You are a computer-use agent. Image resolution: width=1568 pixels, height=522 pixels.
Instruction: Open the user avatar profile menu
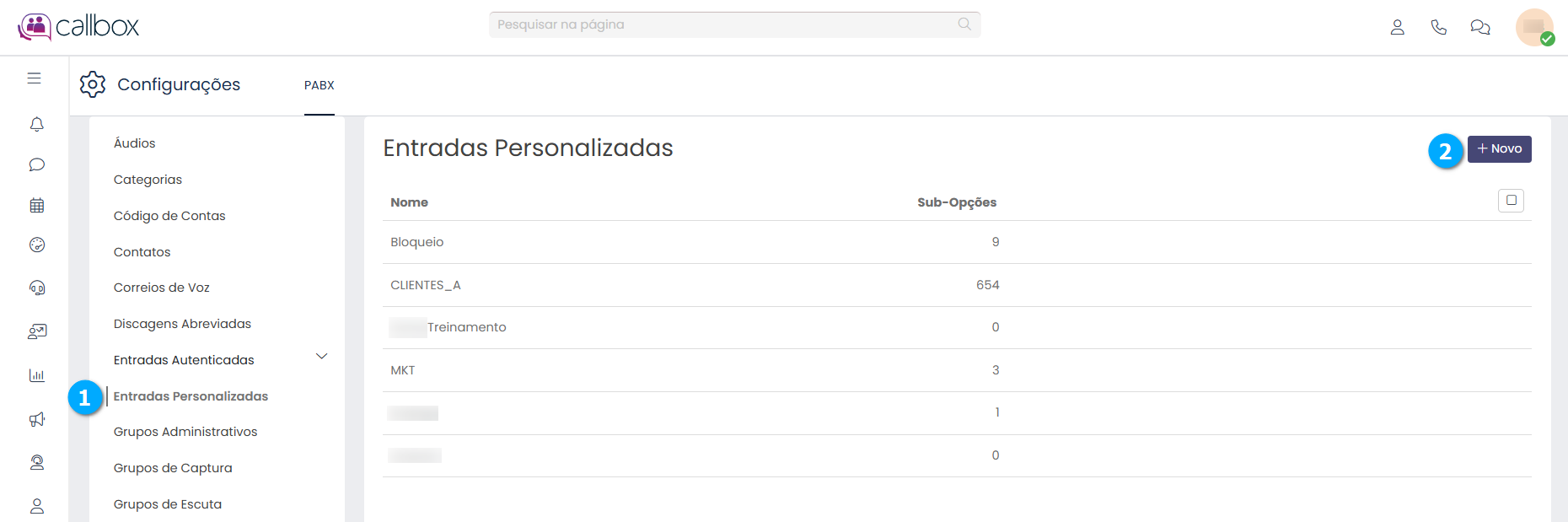point(1533,27)
